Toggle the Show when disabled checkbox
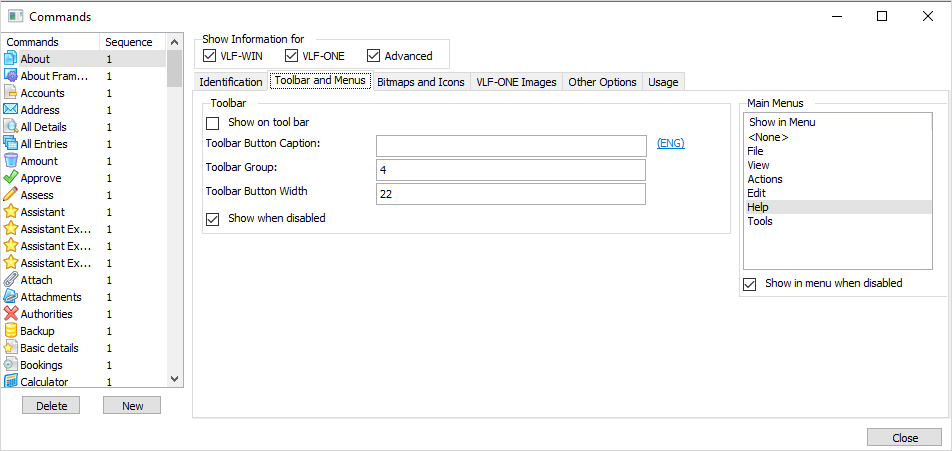 click(212, 219)
